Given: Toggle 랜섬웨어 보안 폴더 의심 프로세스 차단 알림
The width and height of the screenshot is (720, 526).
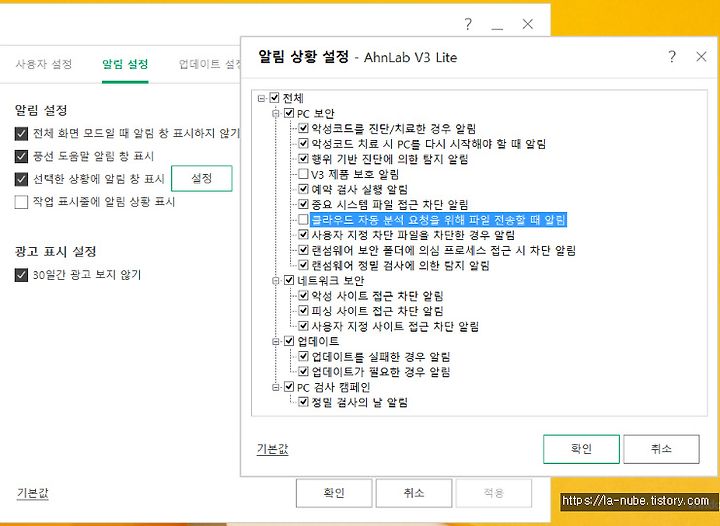Looking at the screenshot, I should pyautogui.click(x=303, y=250).
